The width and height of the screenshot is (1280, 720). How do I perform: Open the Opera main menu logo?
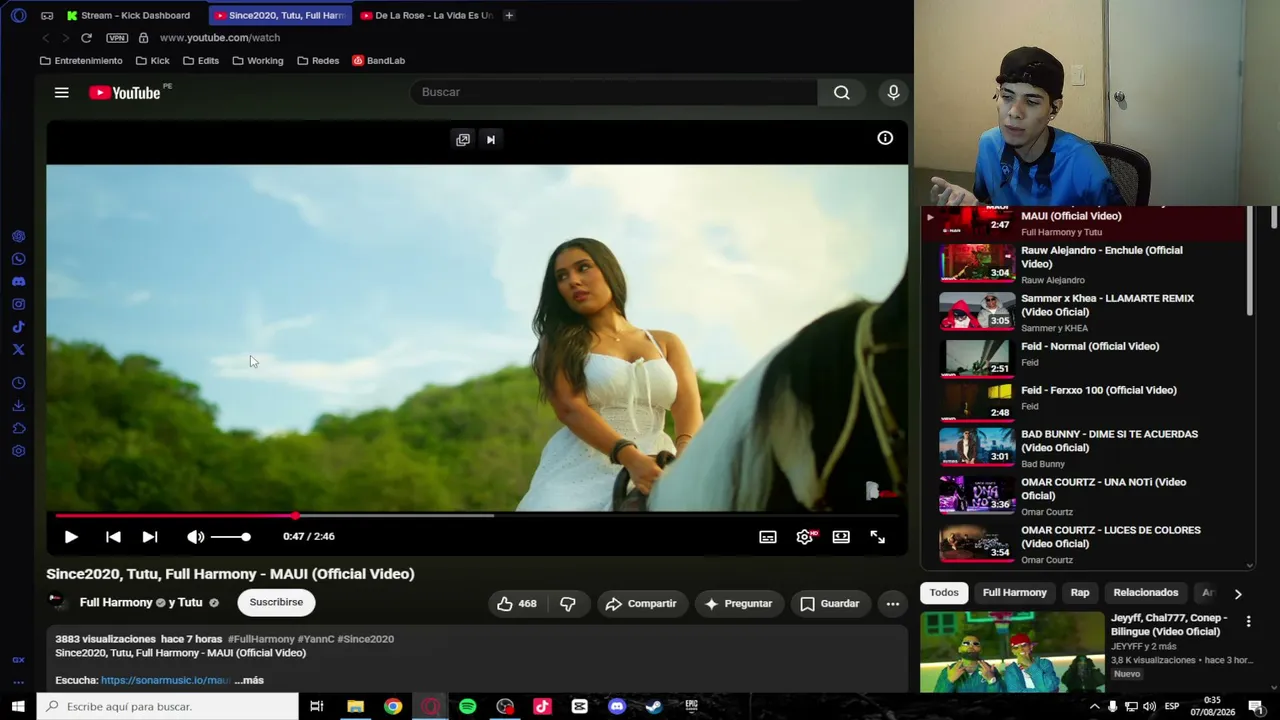[18, 15]
